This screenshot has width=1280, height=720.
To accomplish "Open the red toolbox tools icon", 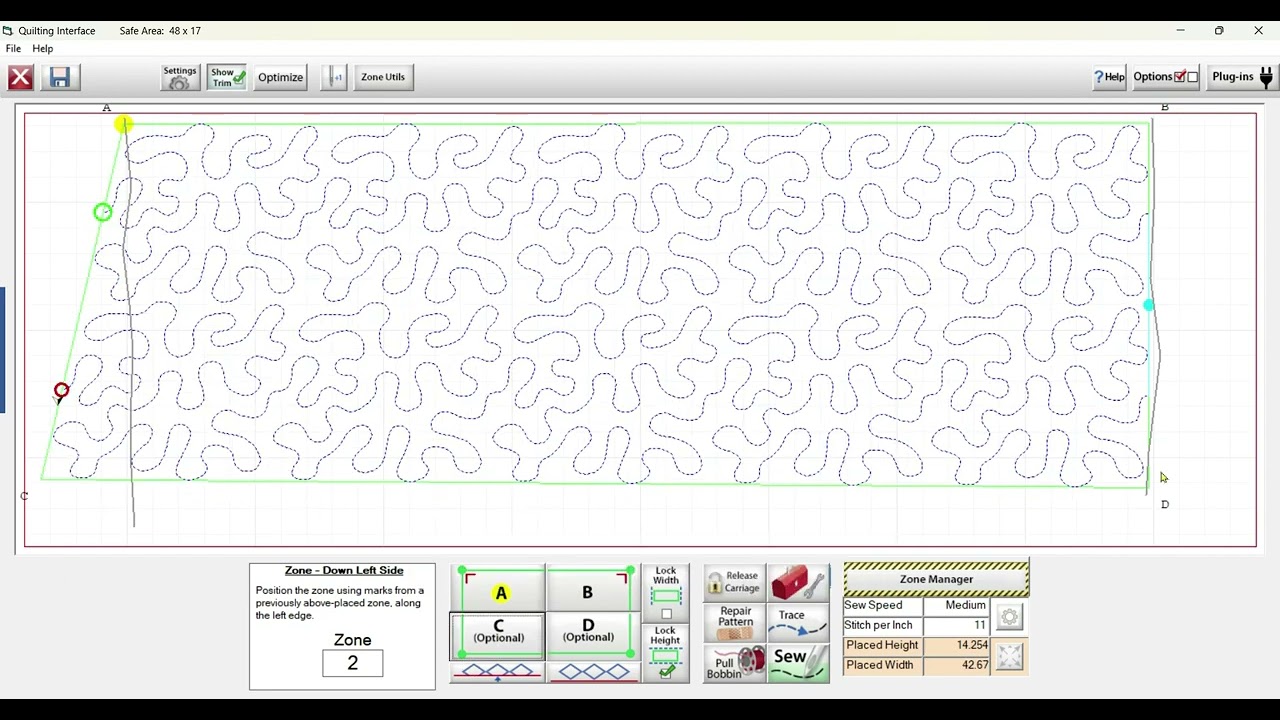I will click(799, 582).
